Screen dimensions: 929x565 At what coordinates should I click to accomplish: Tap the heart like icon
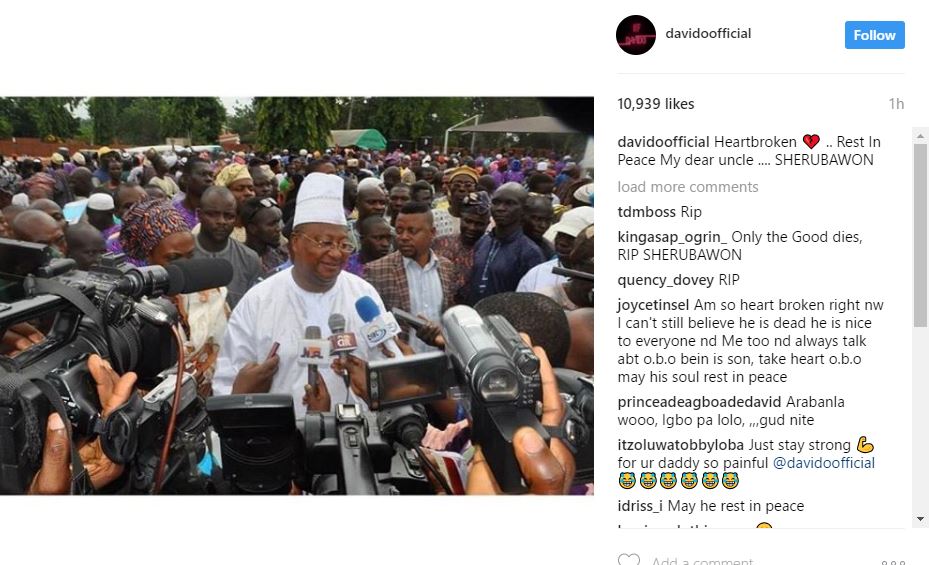(629, 559)
